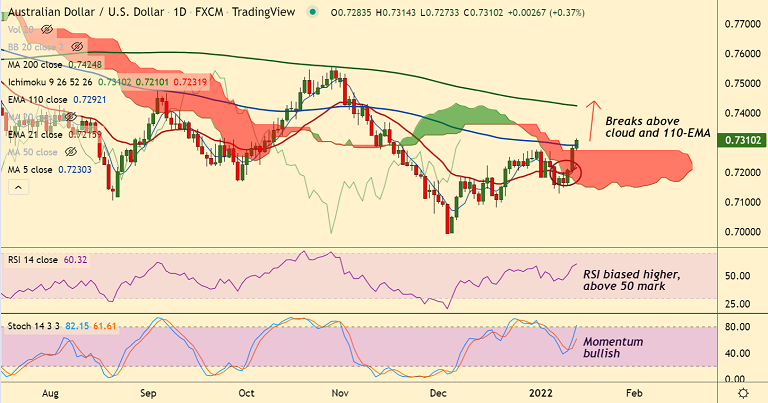Click the Nov label on time axis
Viewport: 768px width, 403px height.
click(339, 393)
